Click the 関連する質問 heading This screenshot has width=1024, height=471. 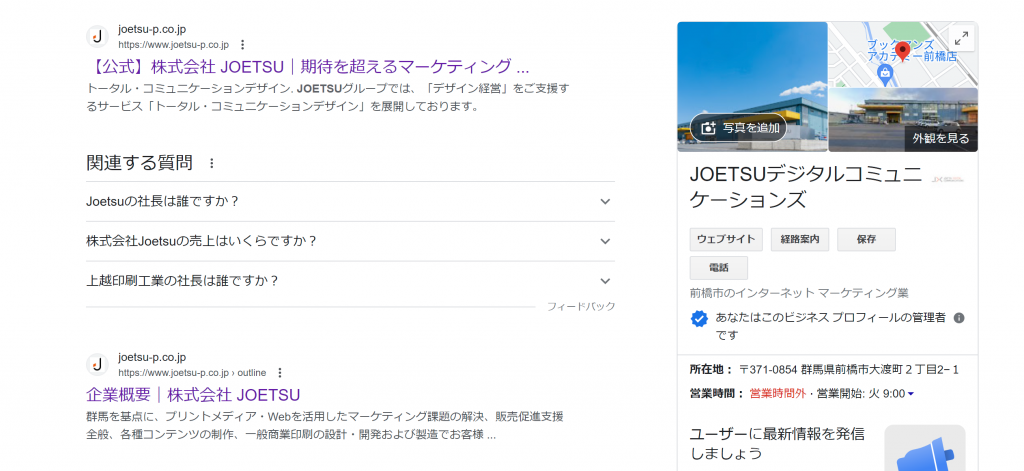click(140, 163)
